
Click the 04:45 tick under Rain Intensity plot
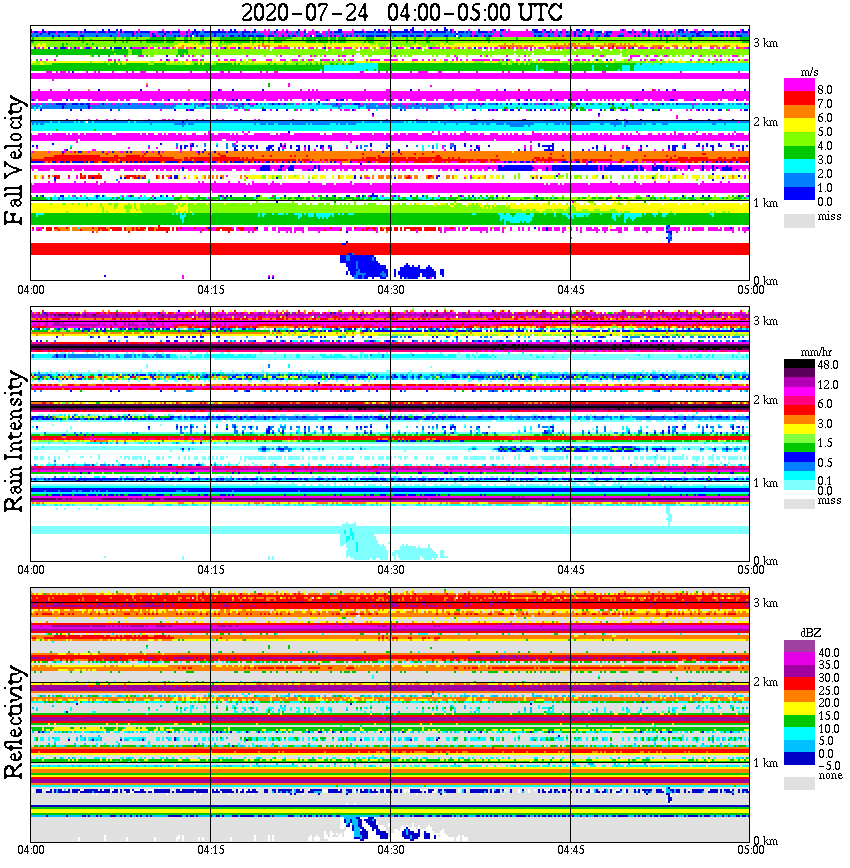(x=571, y=570)
